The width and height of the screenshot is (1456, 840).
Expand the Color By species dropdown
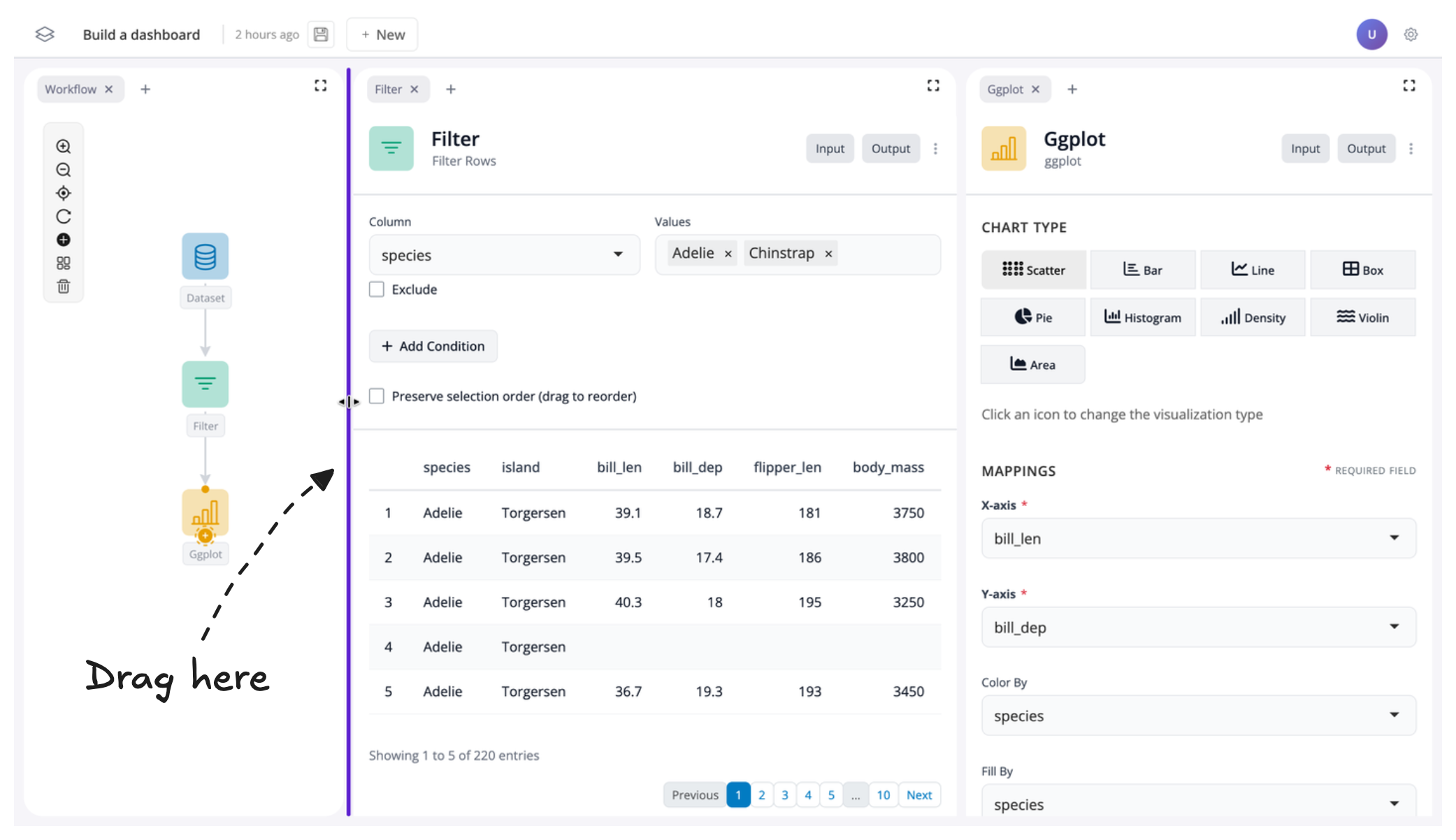coord(1198,716)
